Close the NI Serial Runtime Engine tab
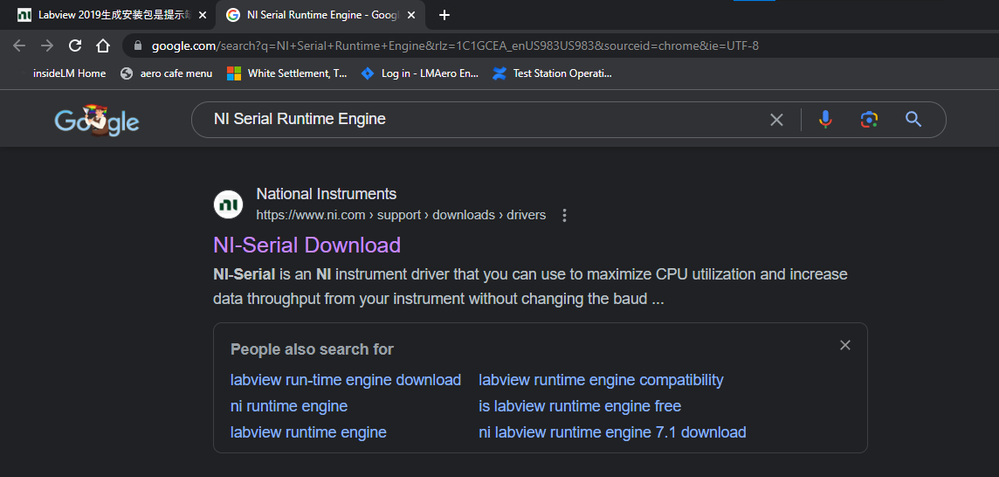 (x=412, y=15)
